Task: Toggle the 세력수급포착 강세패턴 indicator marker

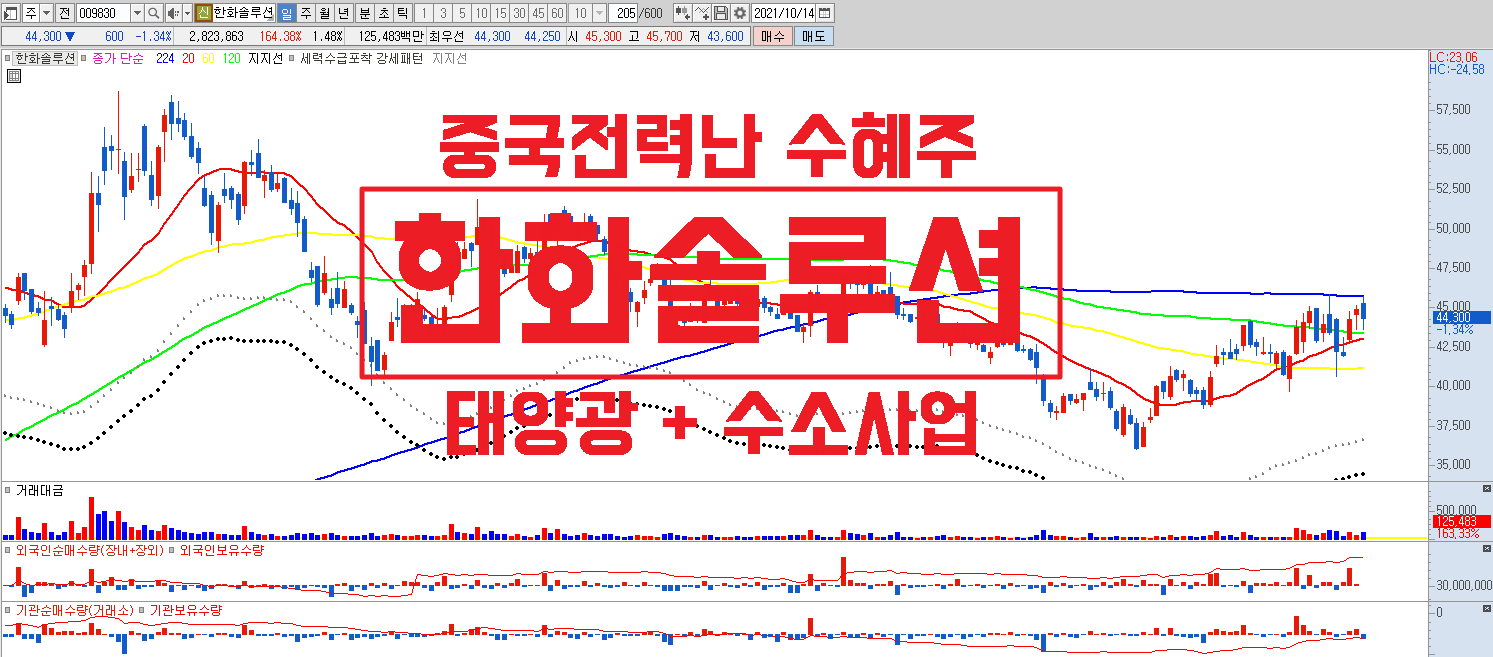Action: tap(292, 58)
